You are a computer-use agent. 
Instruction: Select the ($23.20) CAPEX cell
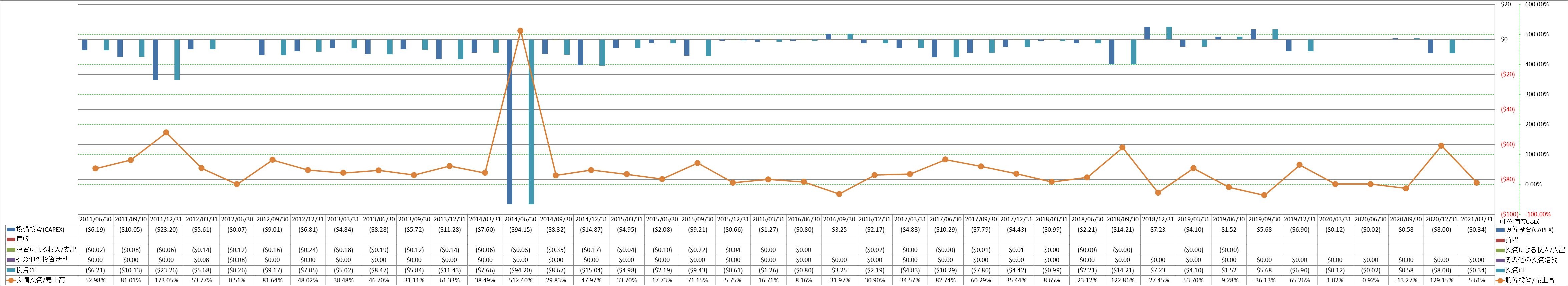166,230
